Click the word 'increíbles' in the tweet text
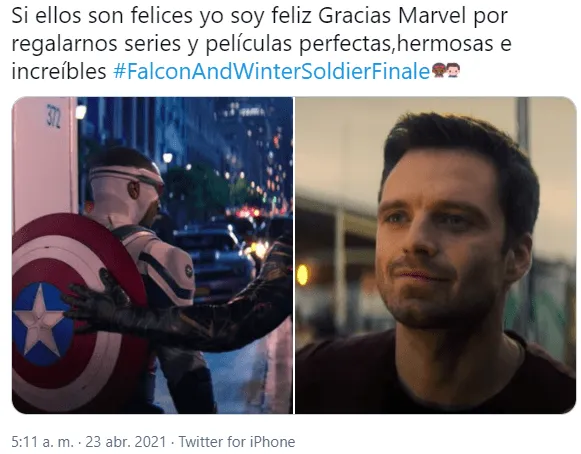The height and width of the screenshot is (454, 581). click(x=59, y=71)
